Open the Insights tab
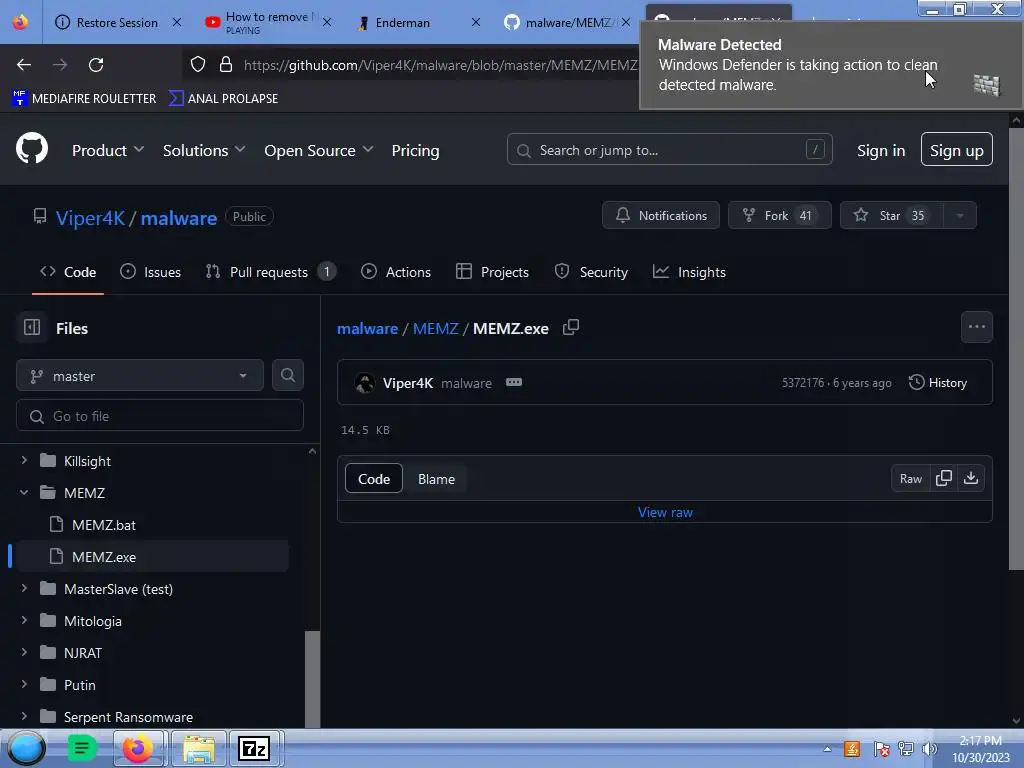1024x768 pixels. [690, 272]
